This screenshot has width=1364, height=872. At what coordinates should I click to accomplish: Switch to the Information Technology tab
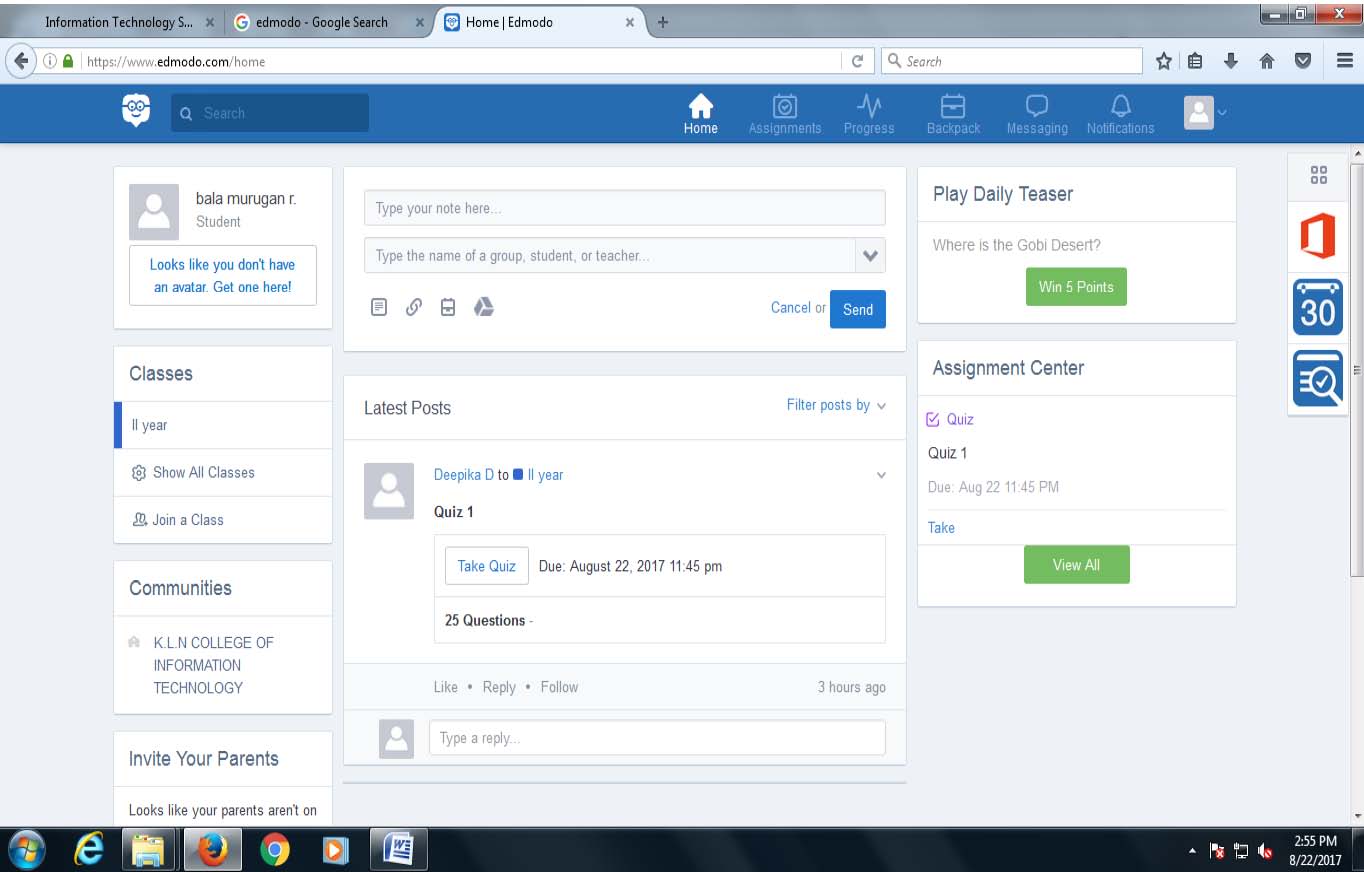pyautogui.click(x=119, y=22)
